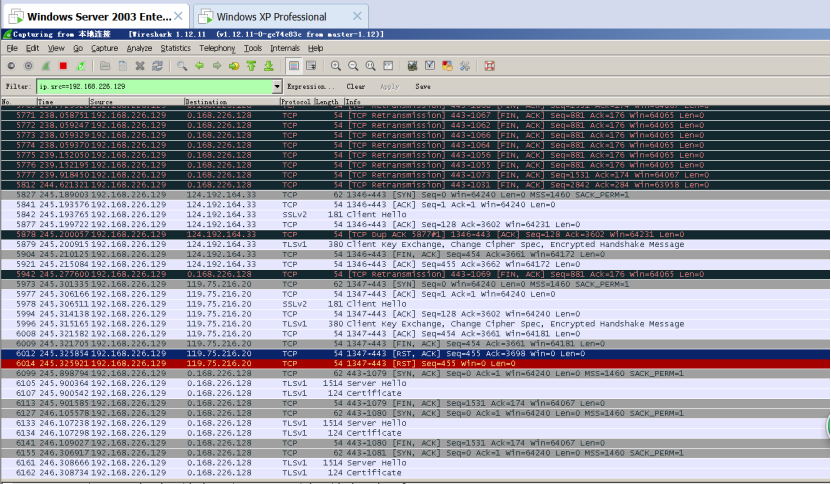Restart the running live capture icon
Image resolution: width=831 pixels, height=484 pixels.
[81, 66]
